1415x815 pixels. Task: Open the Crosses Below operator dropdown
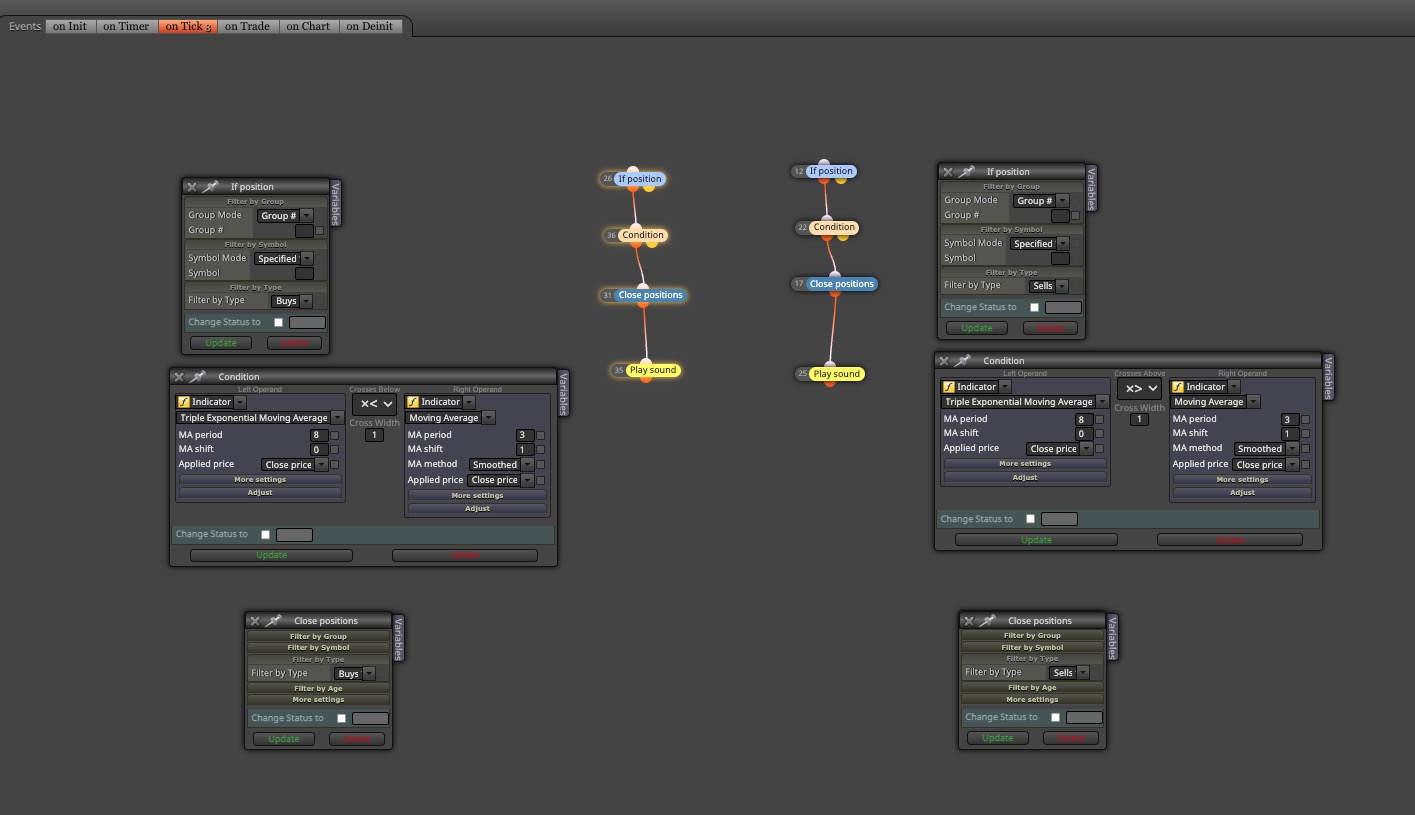coord(376,404)
